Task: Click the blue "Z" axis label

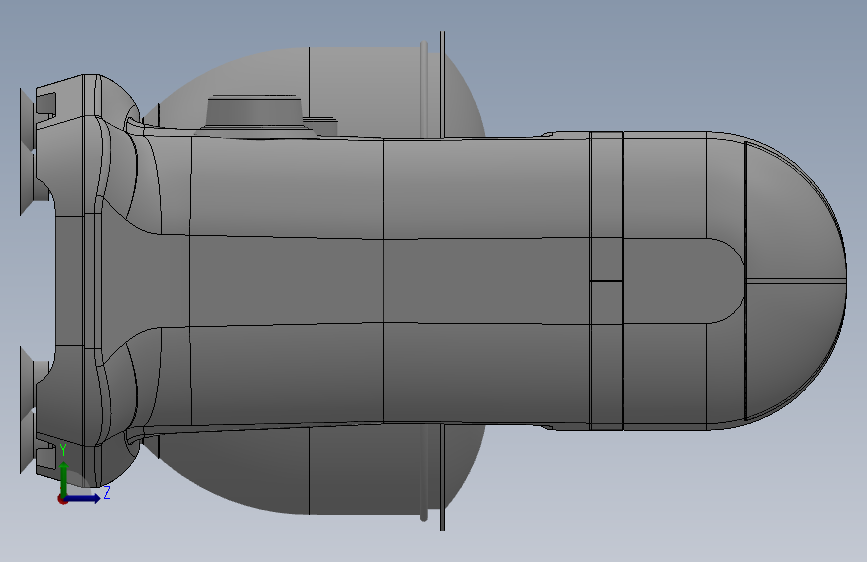Action: (x=107, y=492)
